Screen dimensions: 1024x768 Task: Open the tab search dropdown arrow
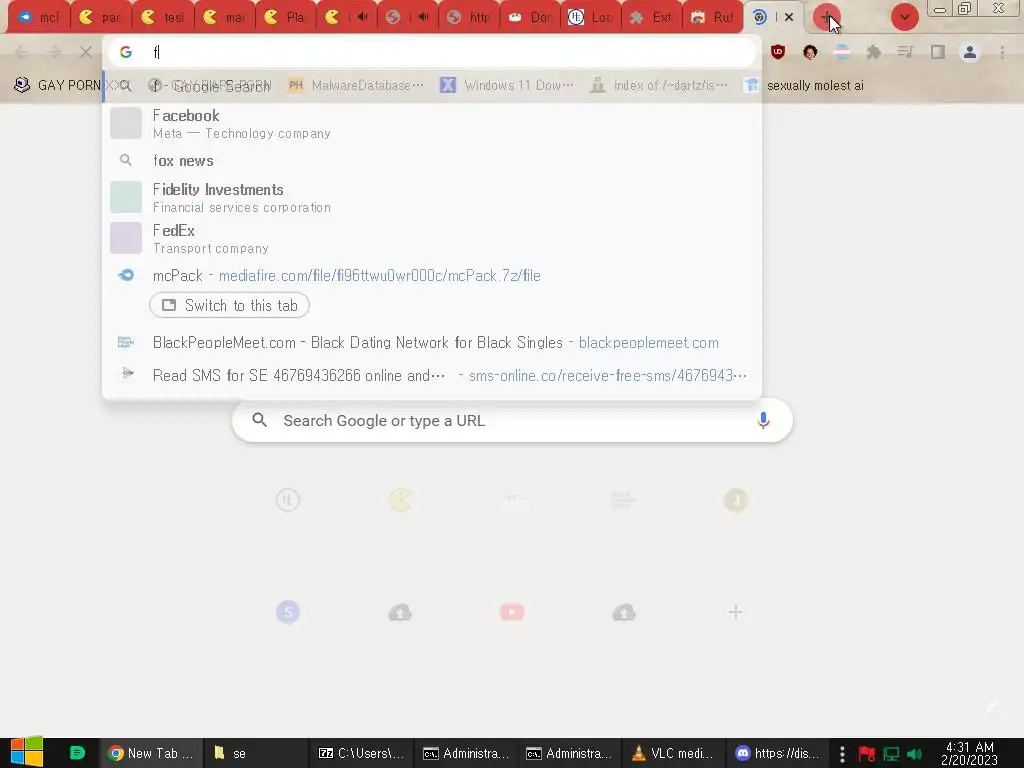click(904, 17)
